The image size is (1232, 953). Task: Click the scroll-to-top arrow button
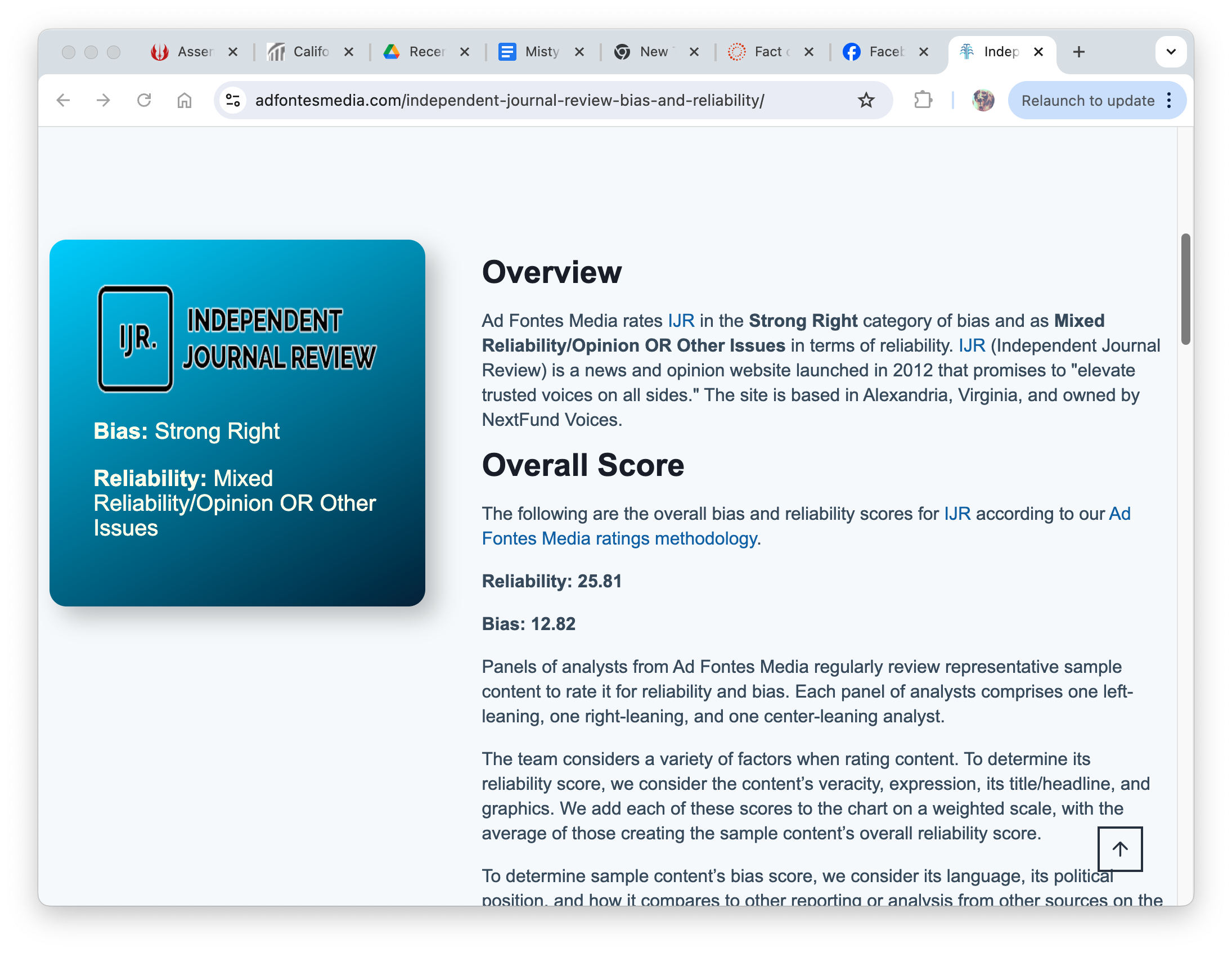1119,848
